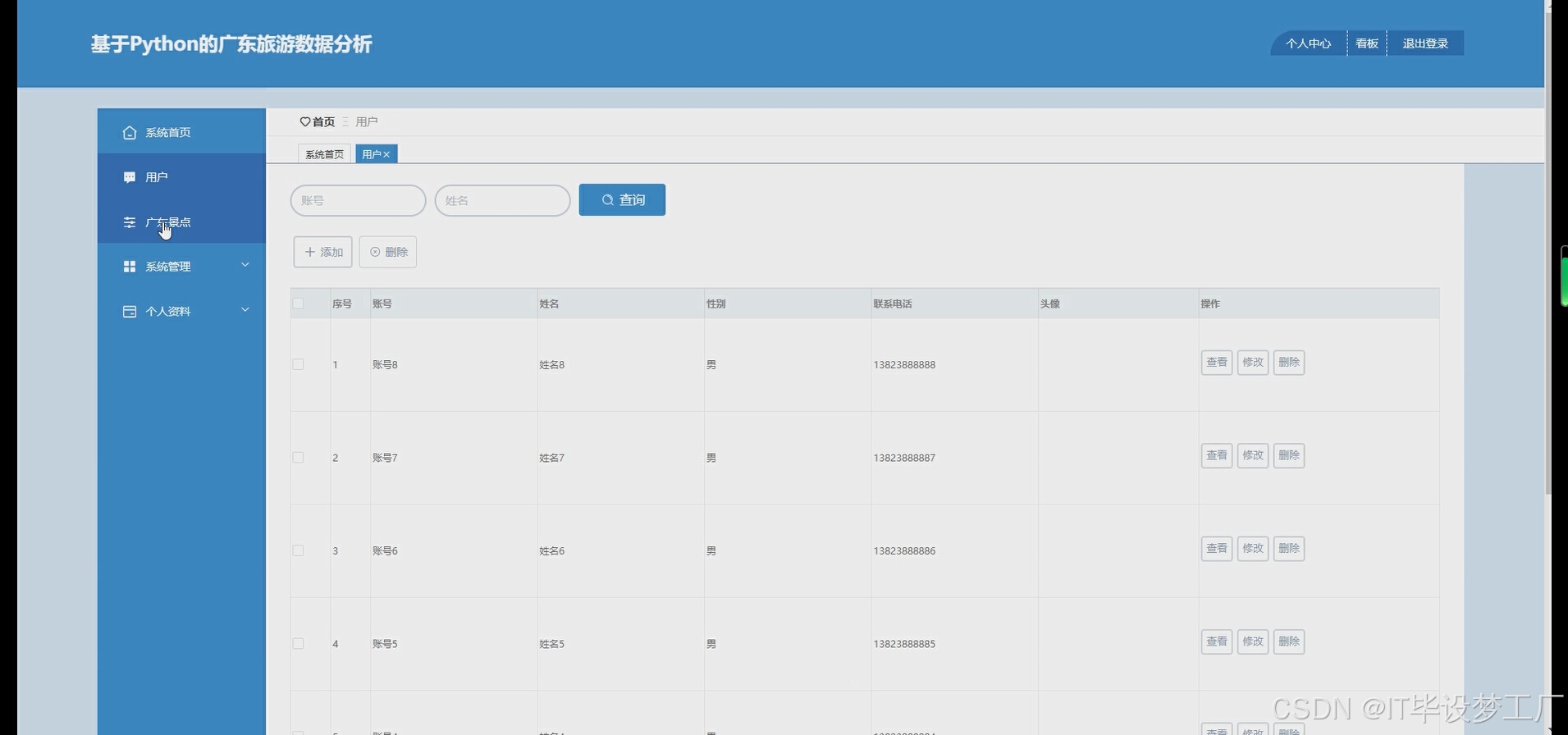Click the plus icon in 添加 button
1568x735 pixels.
click(x=310, y=252)
